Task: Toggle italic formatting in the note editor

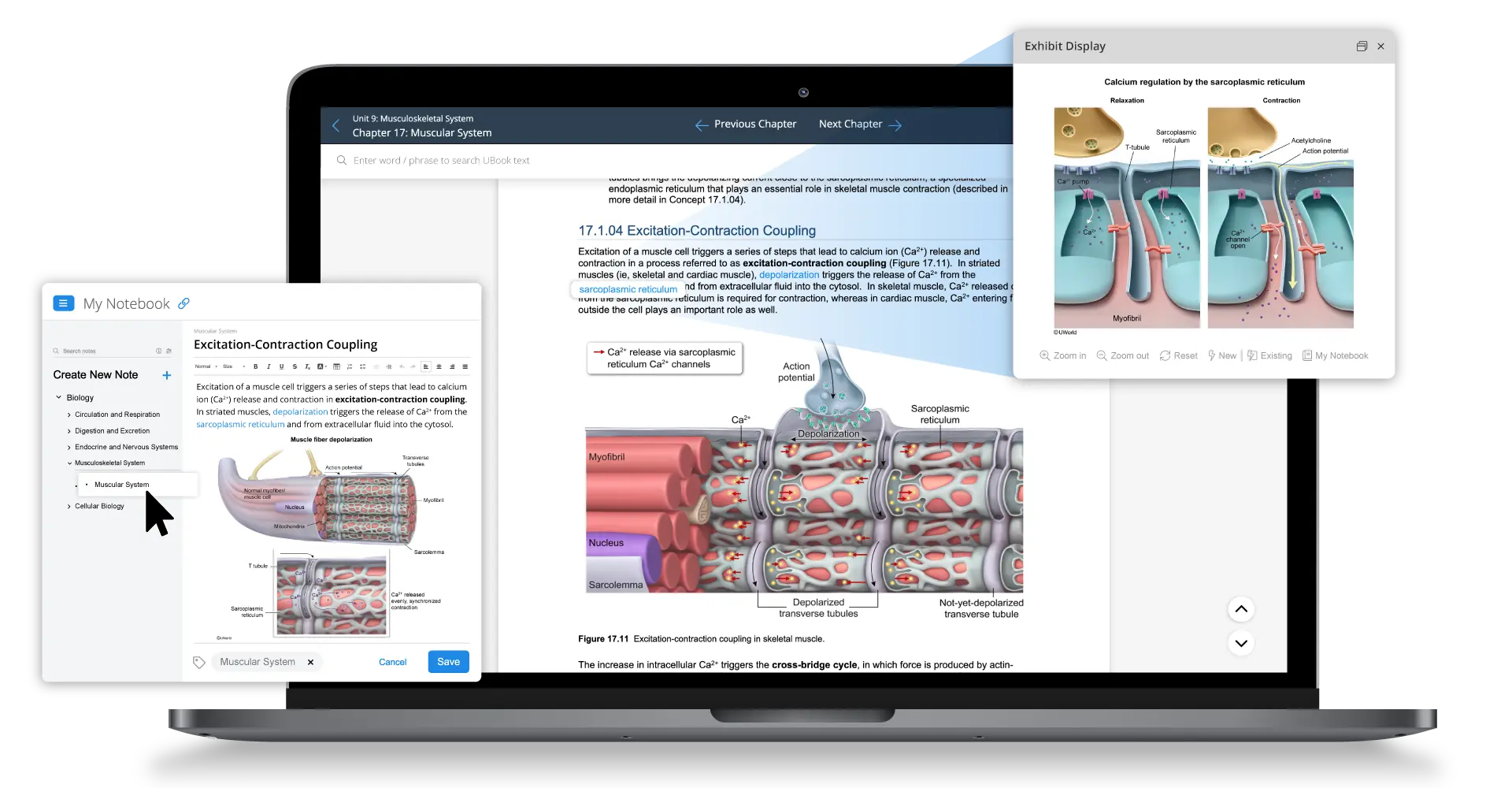Action: click(269, 366)
